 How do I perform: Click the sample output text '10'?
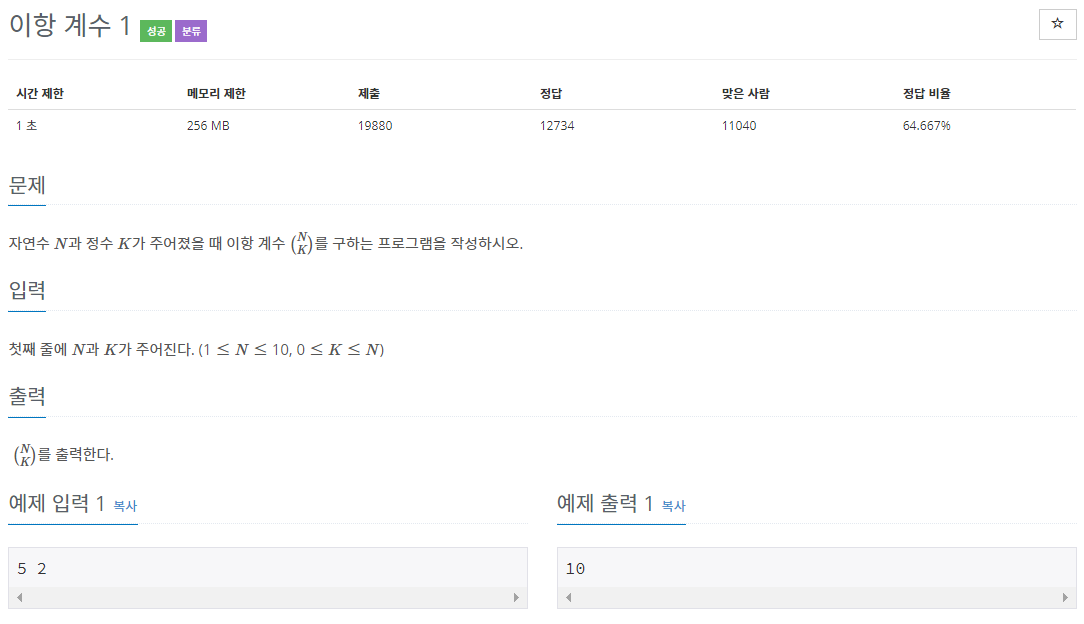pos(575,569)
